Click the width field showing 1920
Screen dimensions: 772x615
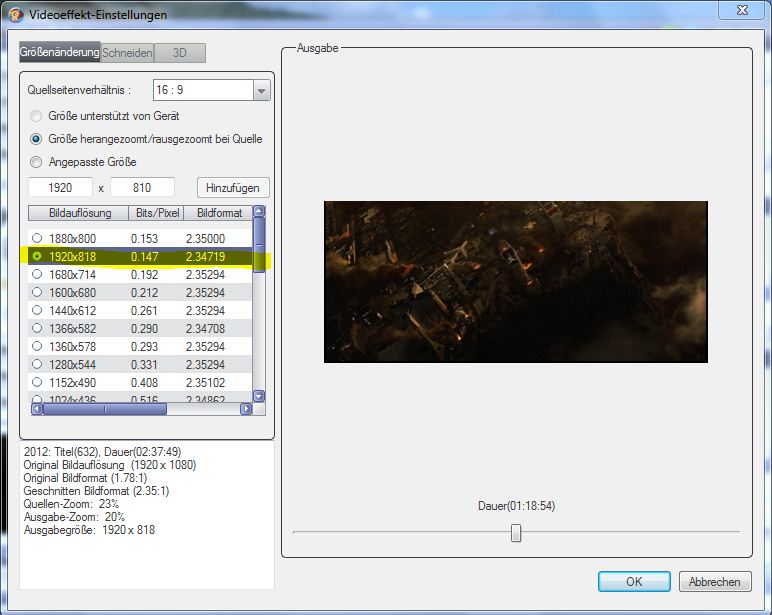coord(60,187)
